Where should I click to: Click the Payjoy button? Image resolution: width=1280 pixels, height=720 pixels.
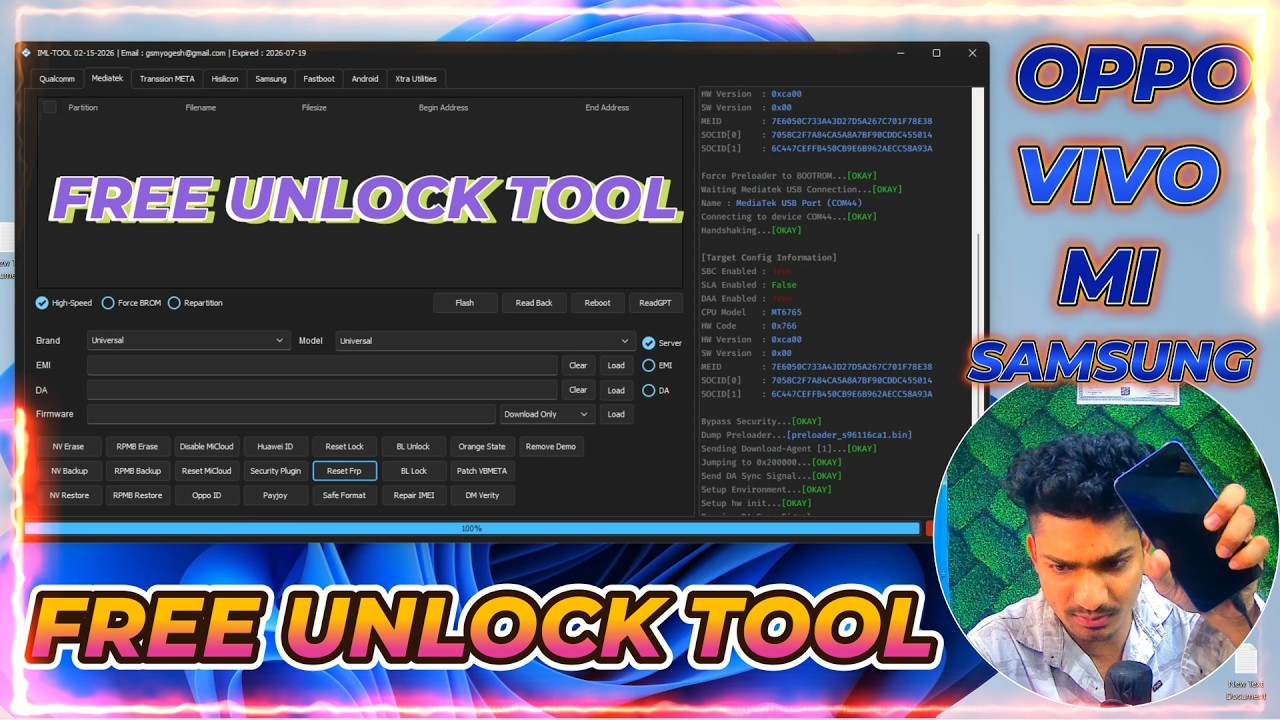click(275, 495)
